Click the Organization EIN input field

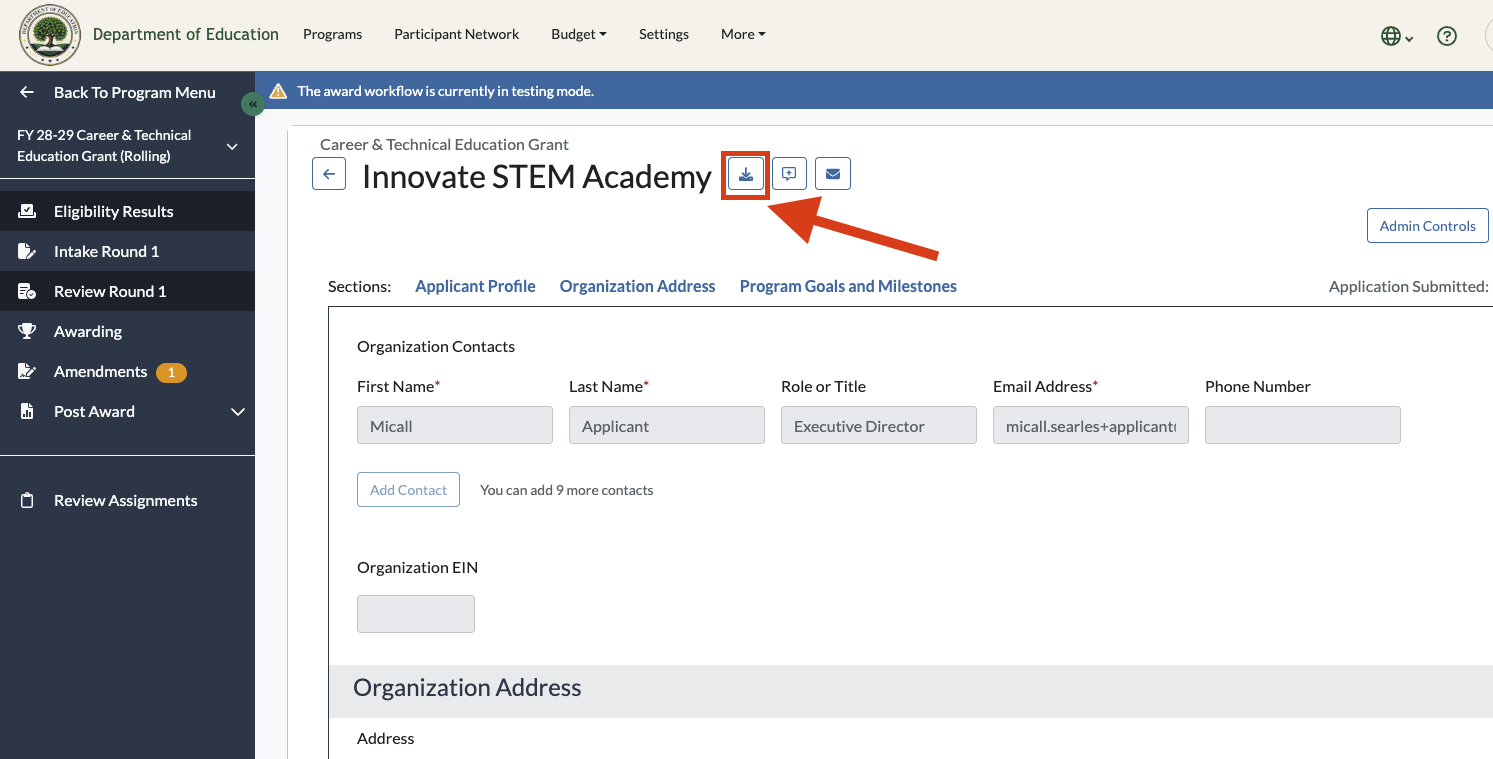[x=416, y=614]
